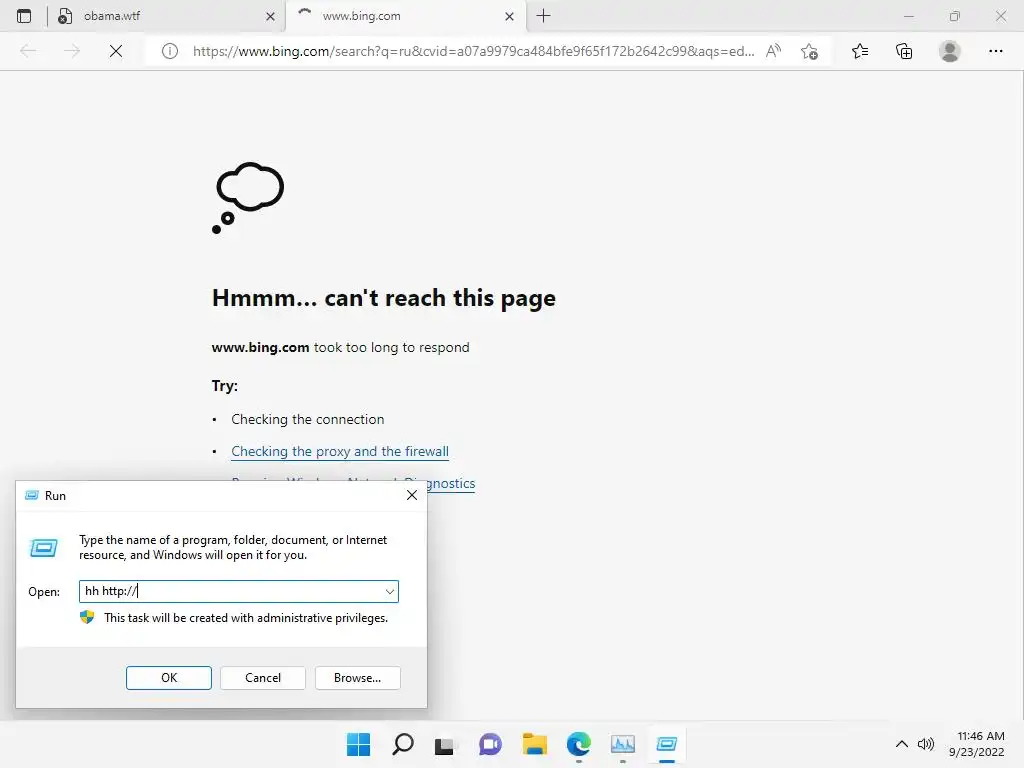Open the profile account icon
This screenshot has height=768, width=1024.
[x=949, y=51]
